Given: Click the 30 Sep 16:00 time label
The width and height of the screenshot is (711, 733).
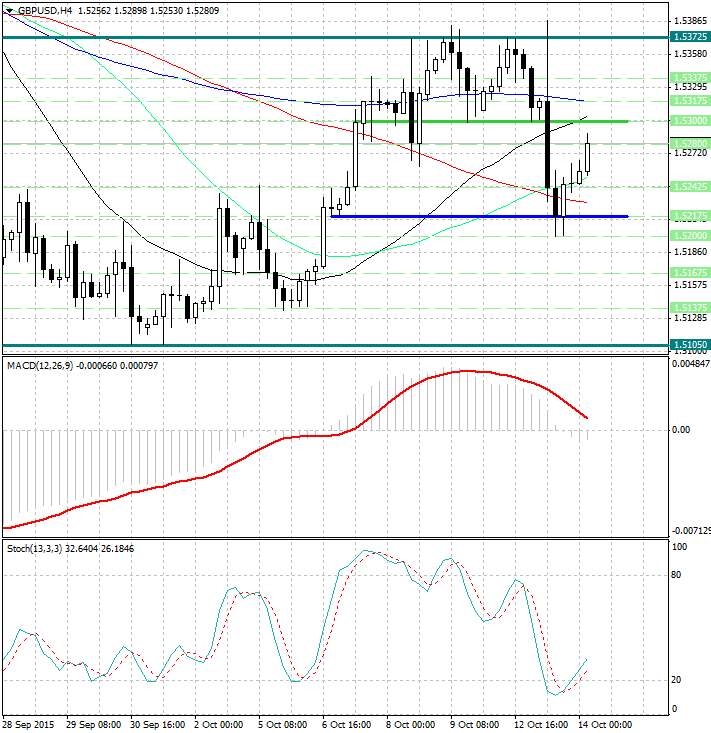Looking at the screenshot, I should tap(158, 725).
